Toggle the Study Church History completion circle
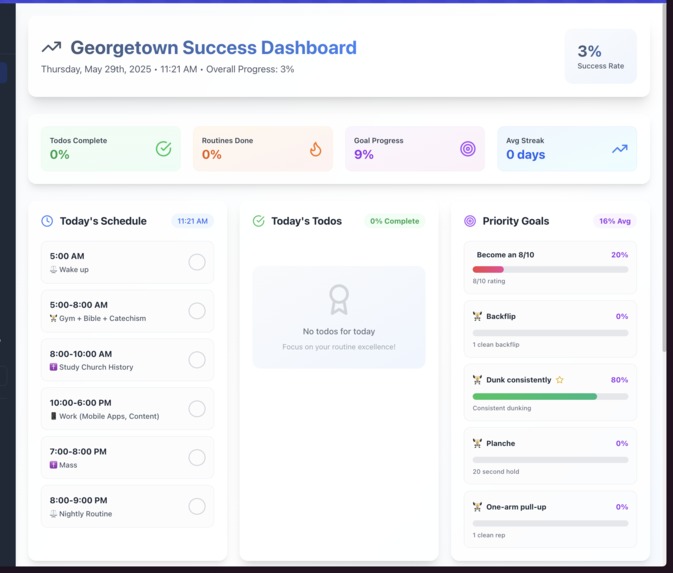Screen dimensions: 673x573 click(197, 360)
